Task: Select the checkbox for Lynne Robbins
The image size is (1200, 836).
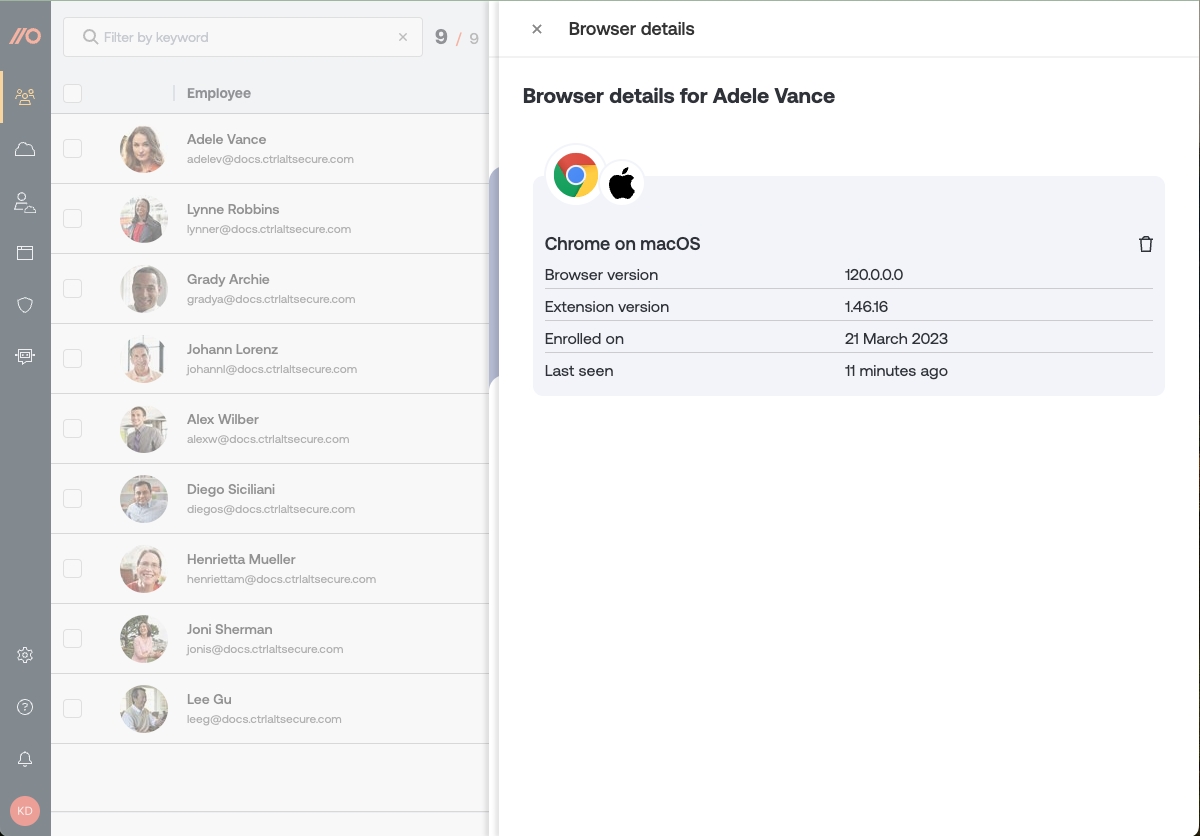Action: 72,218
